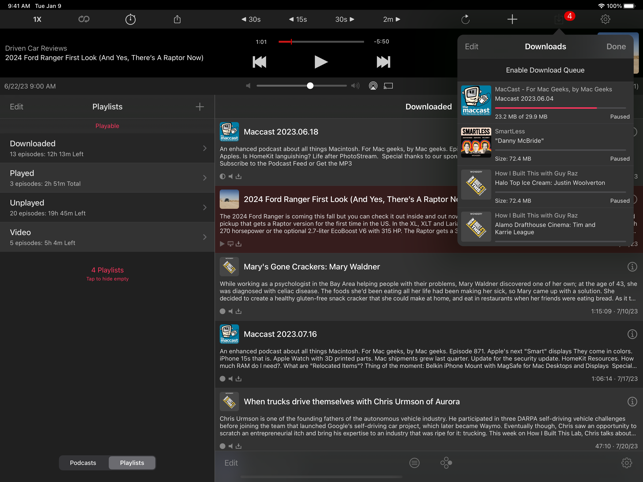The width and height of the screenshot is (643, 482).
Task: Change the 1X playback speed
Action: [37, 19]
